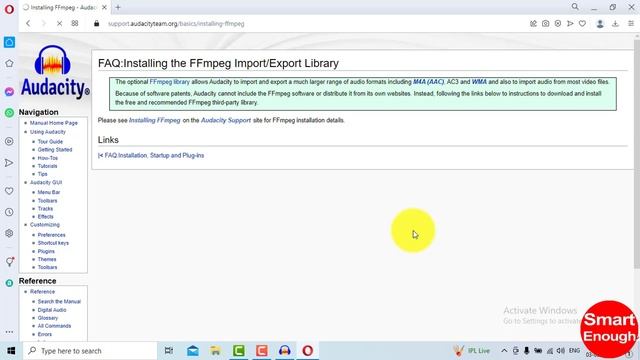Open the Tips navigation link
Viewport: 640px width, 360px height.
(42, 174)
